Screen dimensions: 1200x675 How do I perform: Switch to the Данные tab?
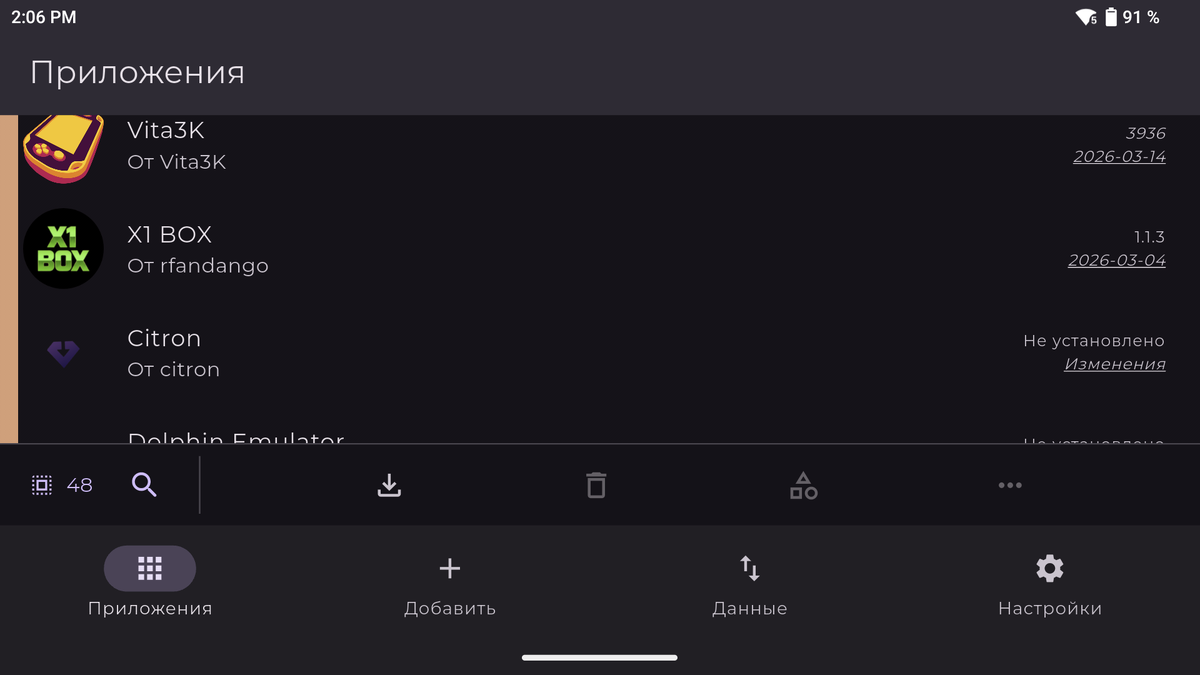pyautogui.click(x=750, y=586)
